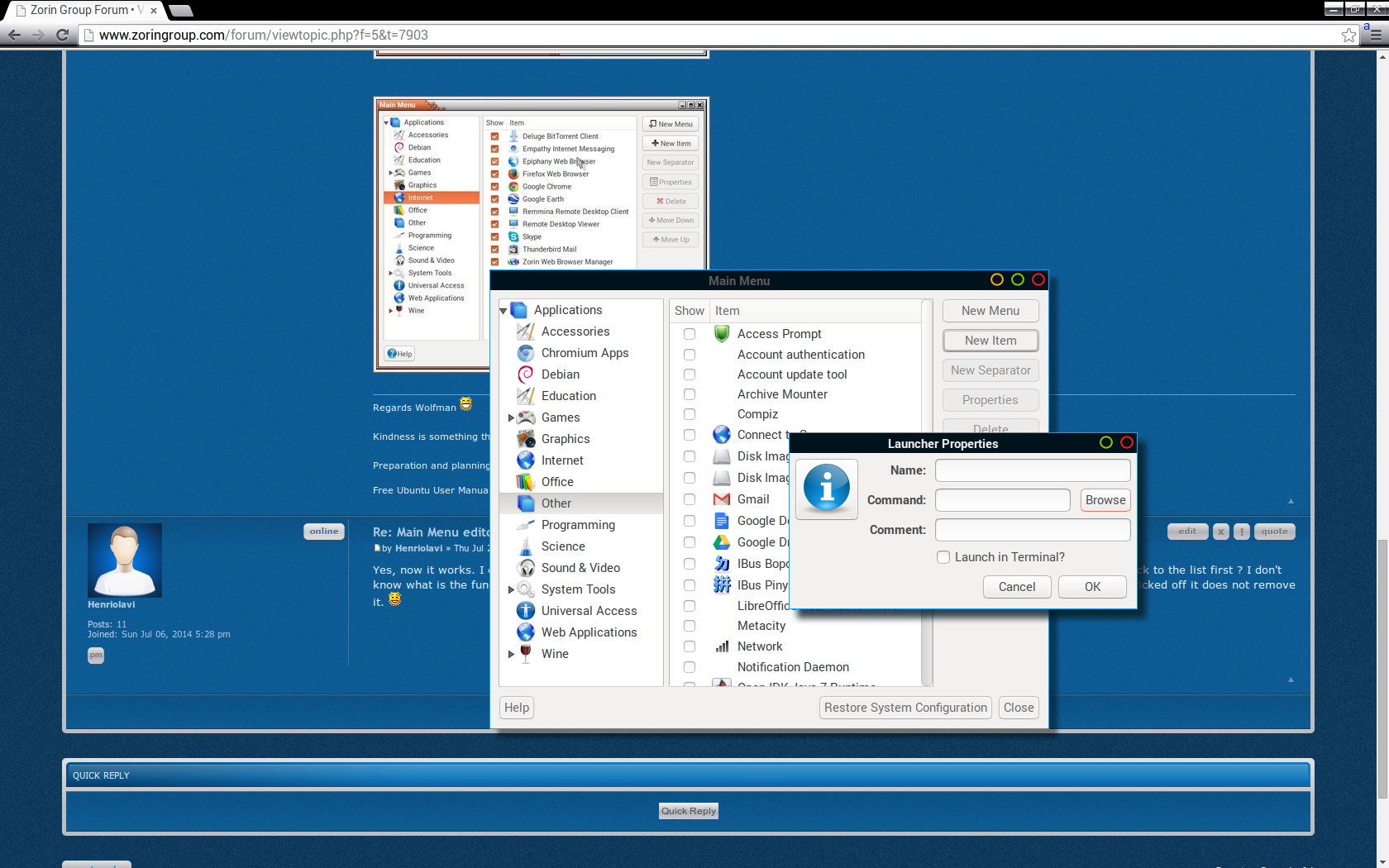The height and width of the screenshot is (868, 1389).
Task: Enable the Launch in Terminal checkbox
Action: click(943, 557)
